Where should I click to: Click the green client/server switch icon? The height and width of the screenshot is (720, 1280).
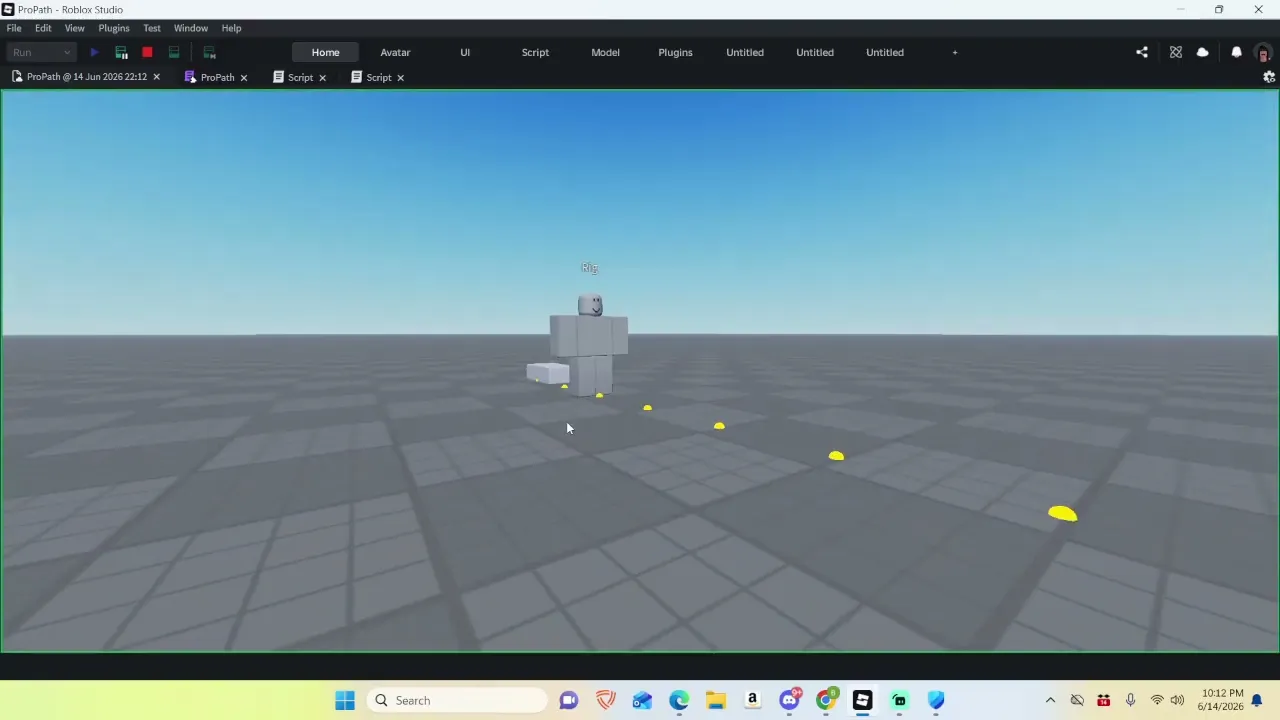(x=173, y=52)
